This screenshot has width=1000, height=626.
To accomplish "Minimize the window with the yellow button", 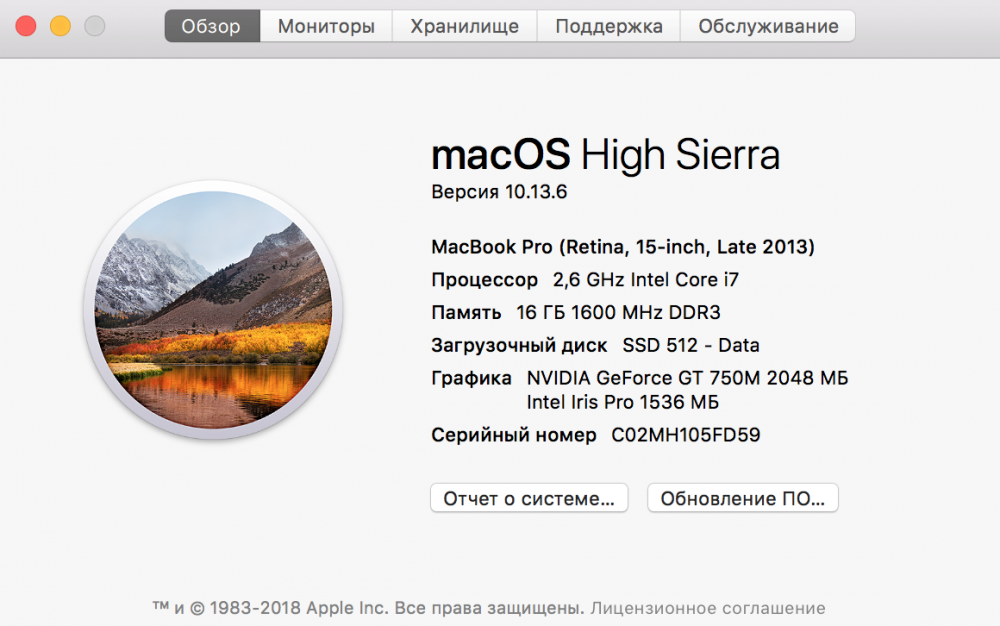I will (61, 26).
